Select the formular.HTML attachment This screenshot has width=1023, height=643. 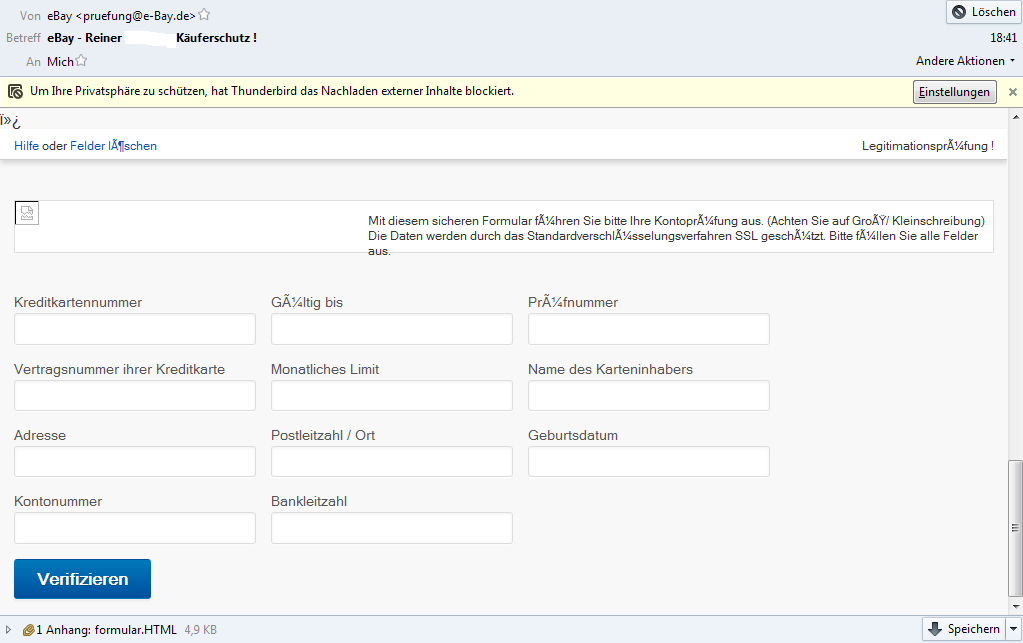pyautogui.click(x=135, y=630)
